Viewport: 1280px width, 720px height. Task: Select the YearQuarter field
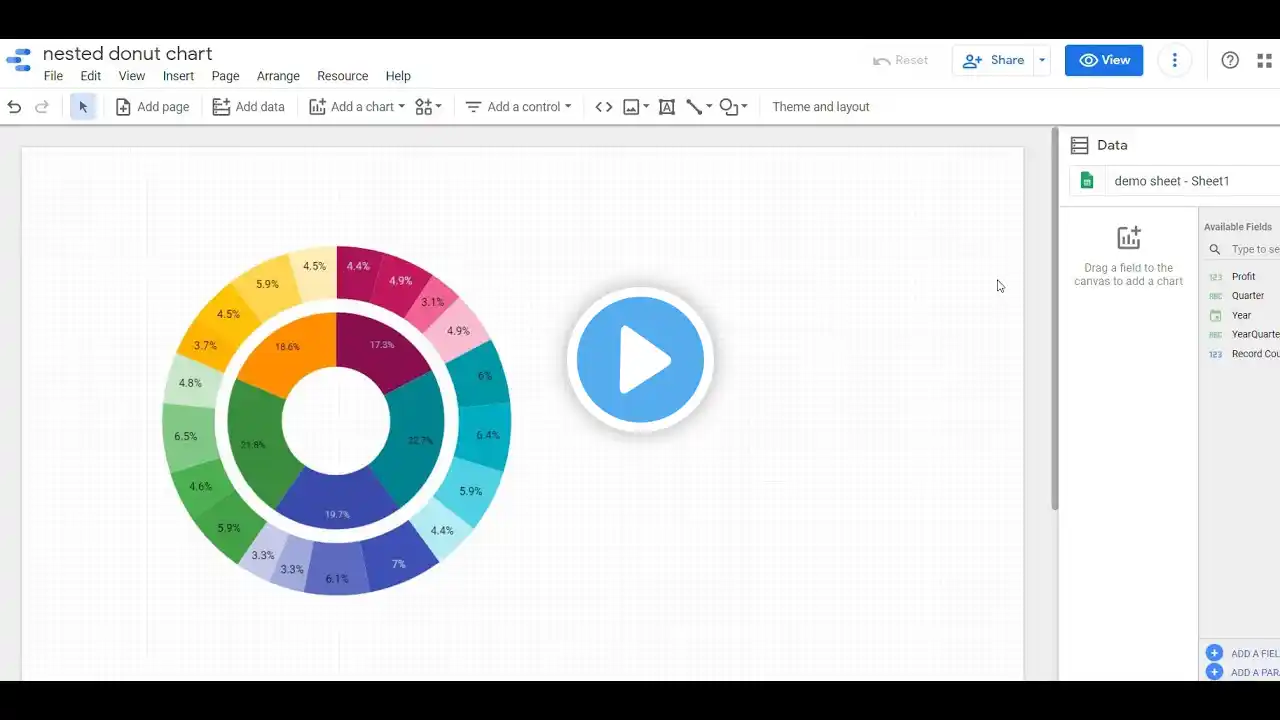(1243, 335)
